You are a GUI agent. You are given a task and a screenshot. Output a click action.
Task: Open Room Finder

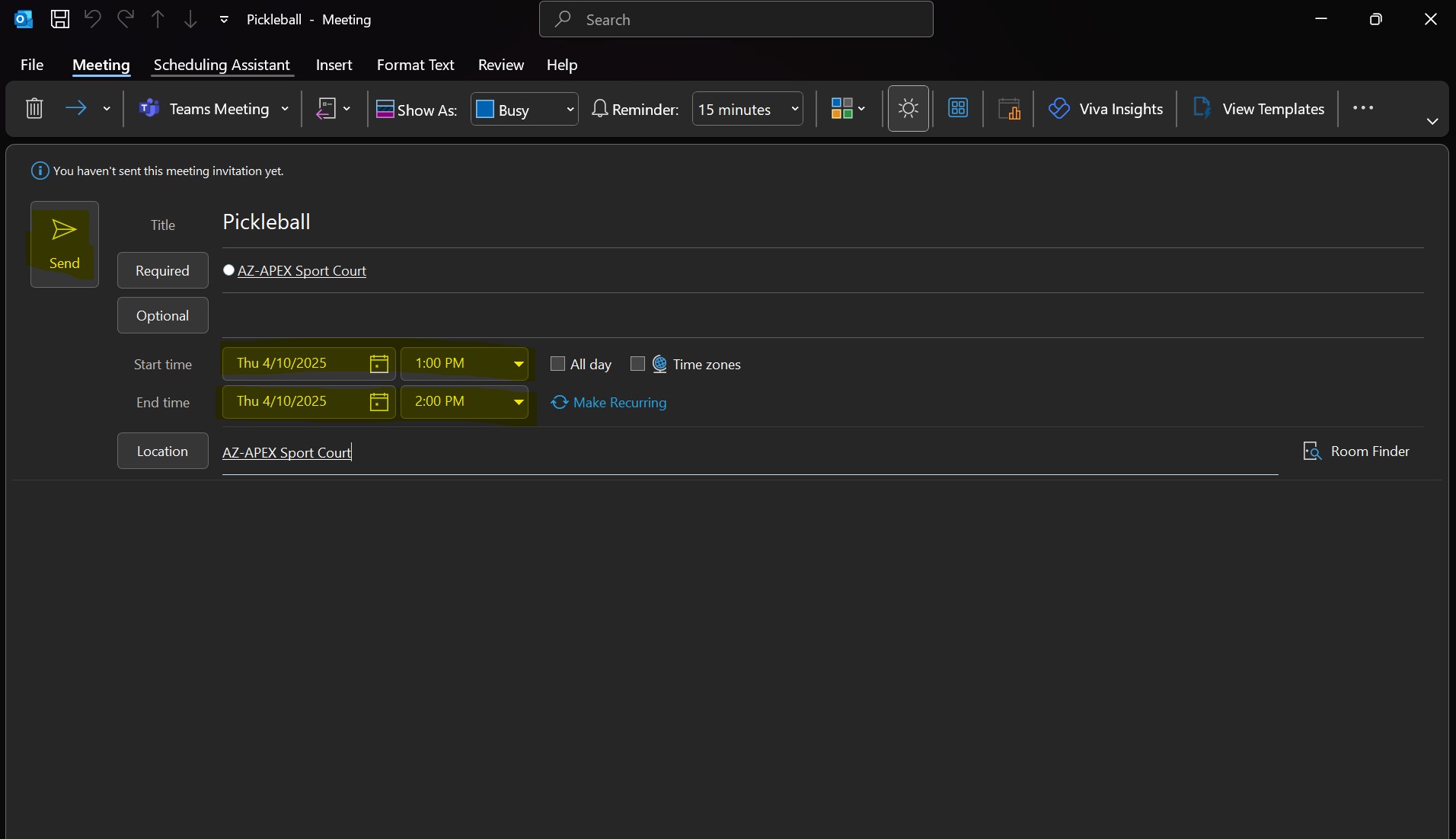[x=1356, y=451]
